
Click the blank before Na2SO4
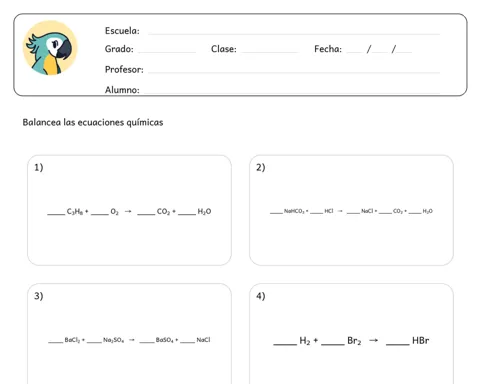[x=94, y=342]
